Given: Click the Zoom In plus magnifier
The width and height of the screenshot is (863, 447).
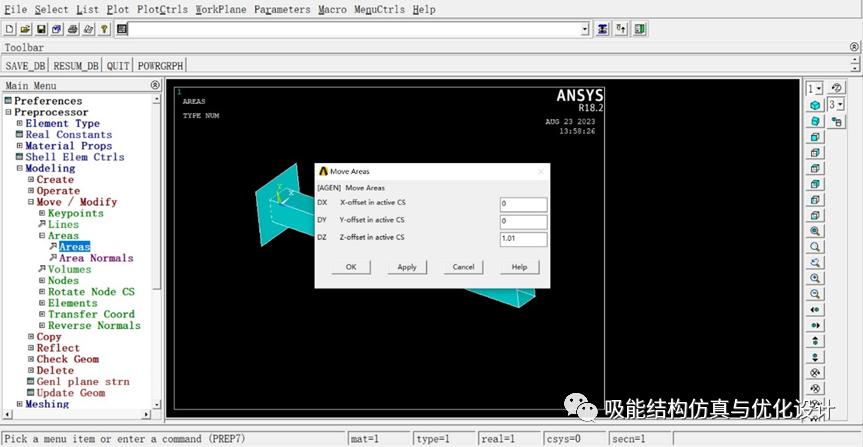Looking at the screenshot, I should point(815,279).
